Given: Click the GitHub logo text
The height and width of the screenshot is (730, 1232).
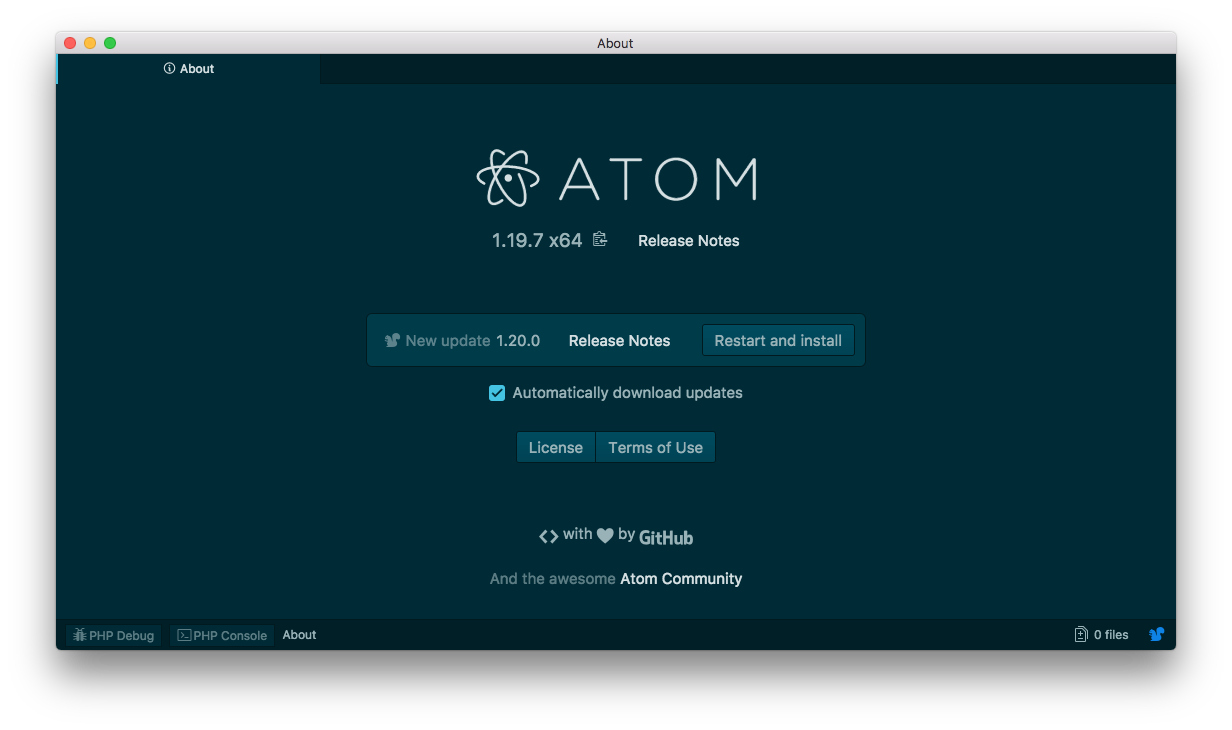Looking at the screenshot, I should 666,537.
